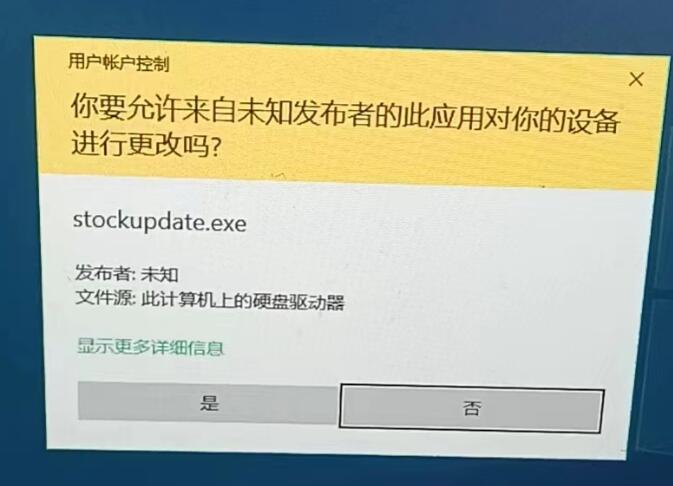This screenshot has width=673, height=486.
Task: Click dimmed desktop above the dialog
Action: [x=335, y=19]
